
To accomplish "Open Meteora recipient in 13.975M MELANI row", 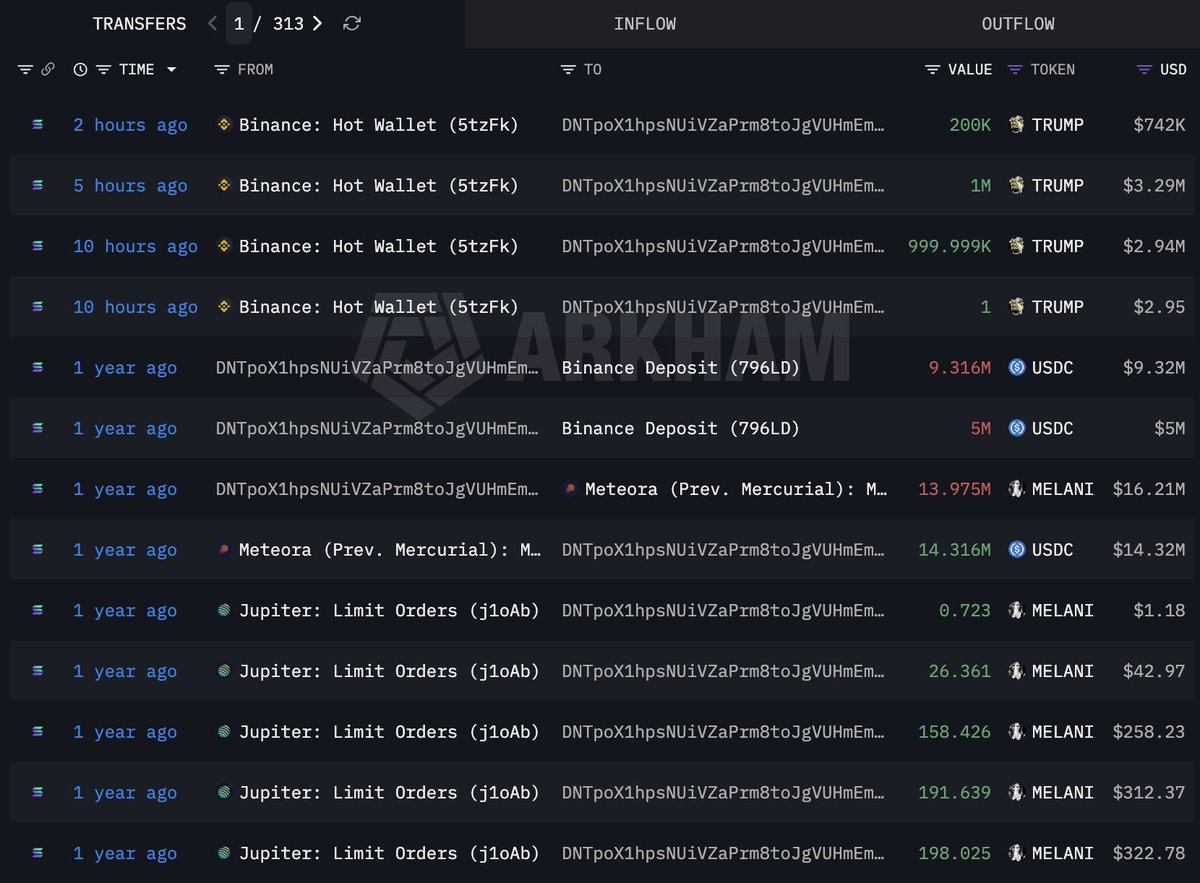I will coord(737,489).
